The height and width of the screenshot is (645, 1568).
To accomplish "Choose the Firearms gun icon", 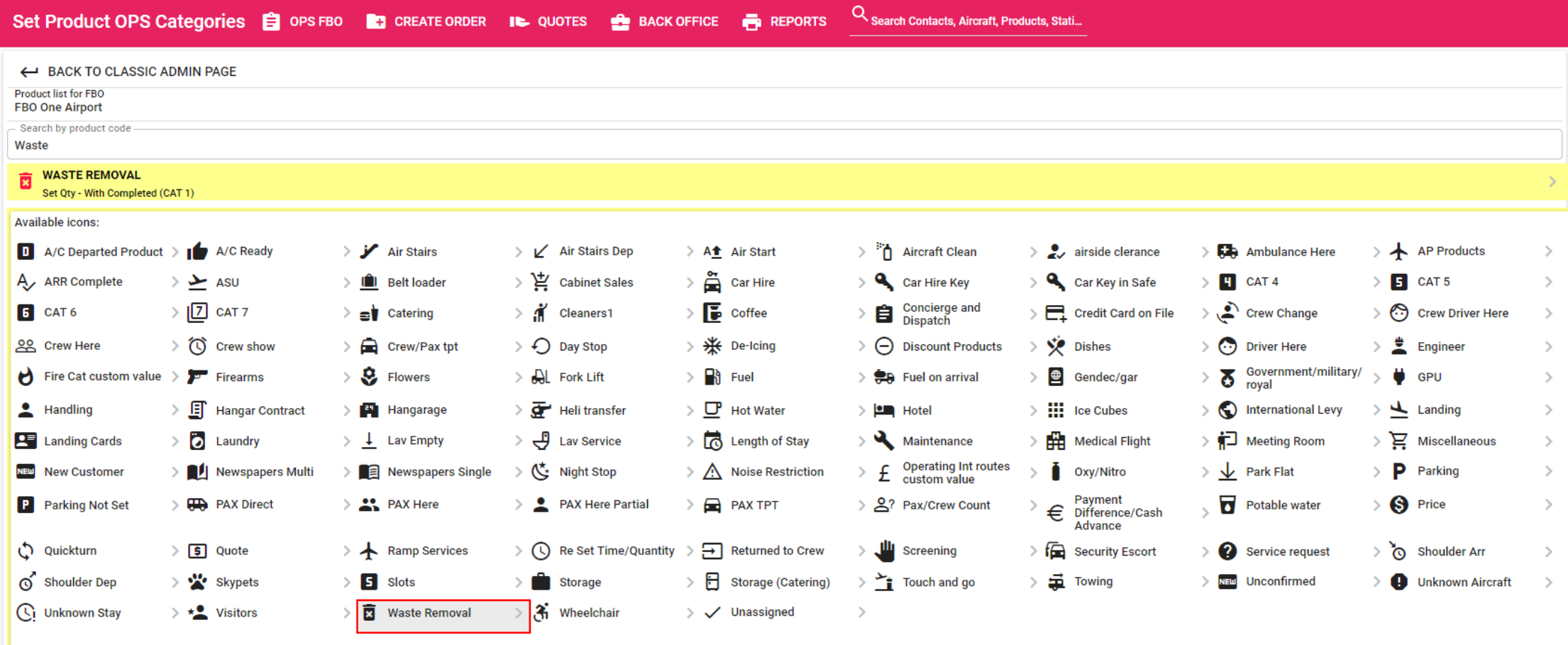I will [x=197, y=377].
